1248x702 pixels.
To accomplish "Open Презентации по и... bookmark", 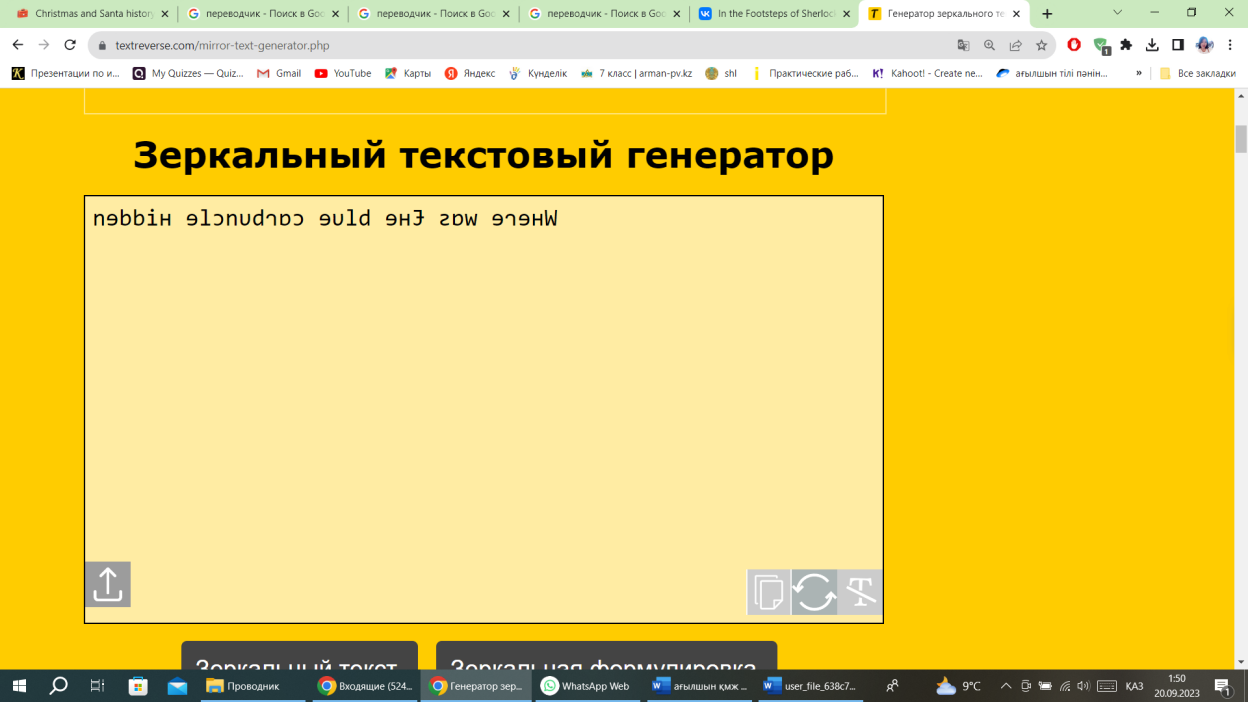I will pyautogui.click(x=66, y=73).
